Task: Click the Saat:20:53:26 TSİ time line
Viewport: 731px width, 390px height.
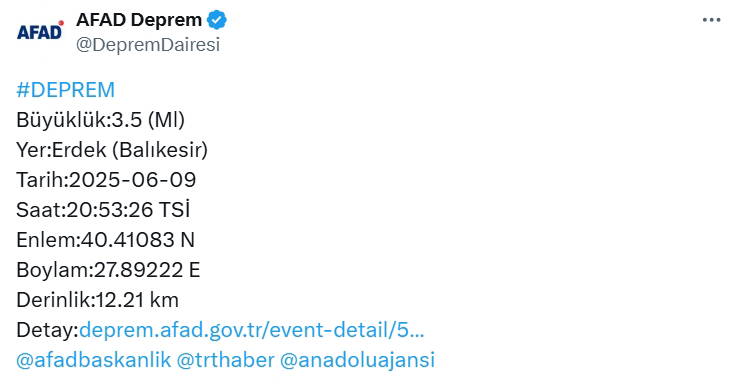Action: tap(103, 210)
